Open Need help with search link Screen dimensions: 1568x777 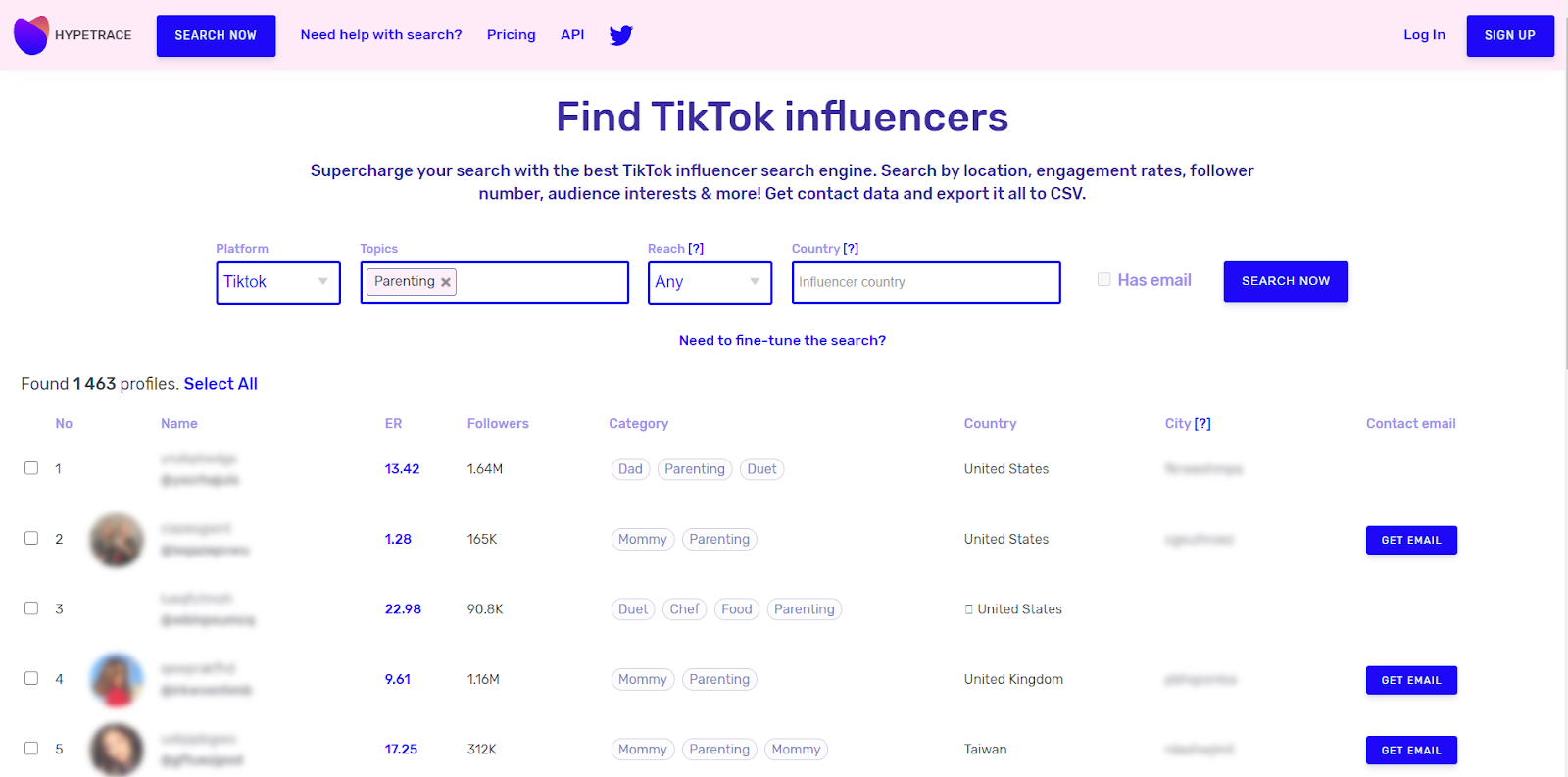(381, 35)
